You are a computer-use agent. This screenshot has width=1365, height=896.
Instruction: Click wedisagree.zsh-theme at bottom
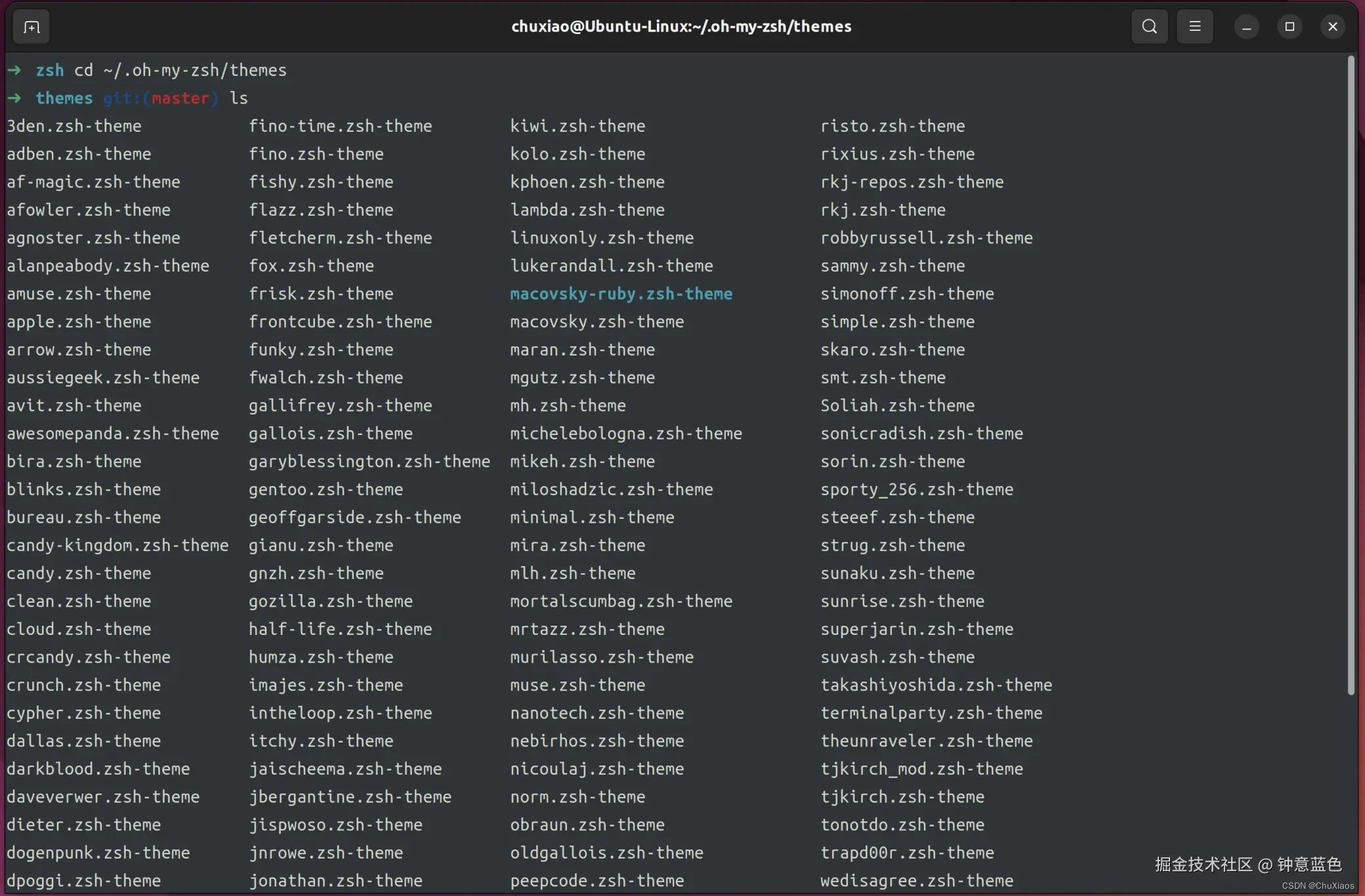pyautogui.click(x=916, y=881)
